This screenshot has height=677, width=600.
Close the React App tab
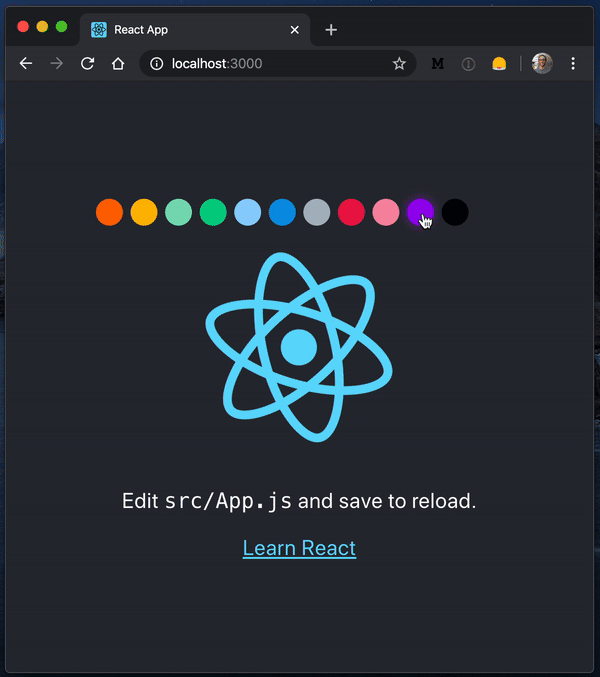pos(295,30)
